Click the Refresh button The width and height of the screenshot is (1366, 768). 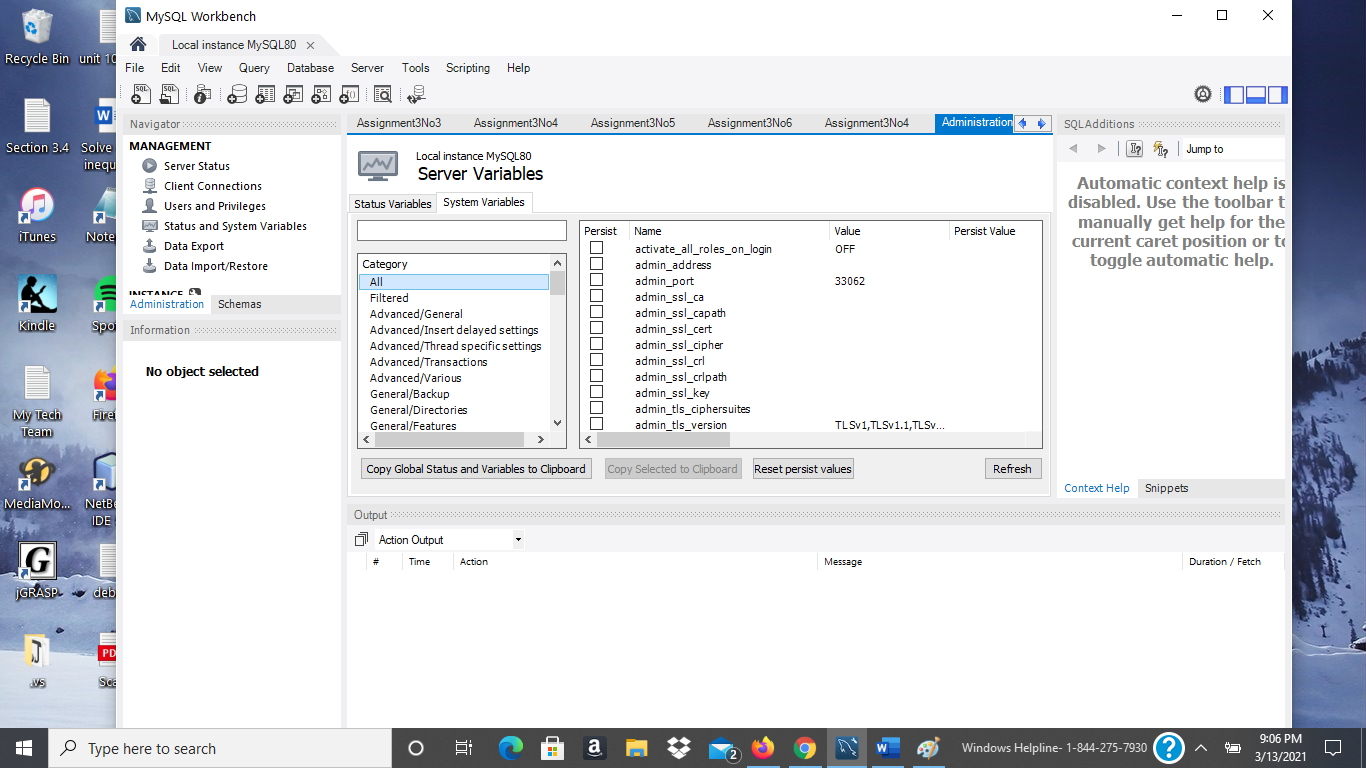click(x=1012, y=468)
